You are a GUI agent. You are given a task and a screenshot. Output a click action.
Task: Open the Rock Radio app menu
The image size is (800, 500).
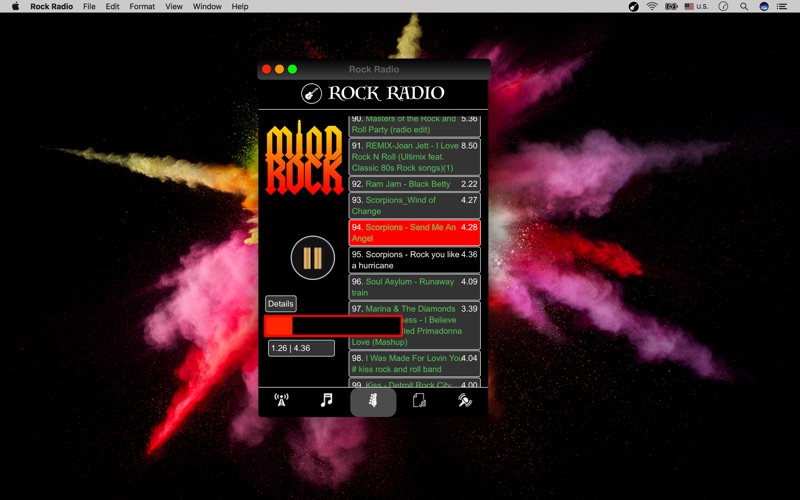[52, 7]
